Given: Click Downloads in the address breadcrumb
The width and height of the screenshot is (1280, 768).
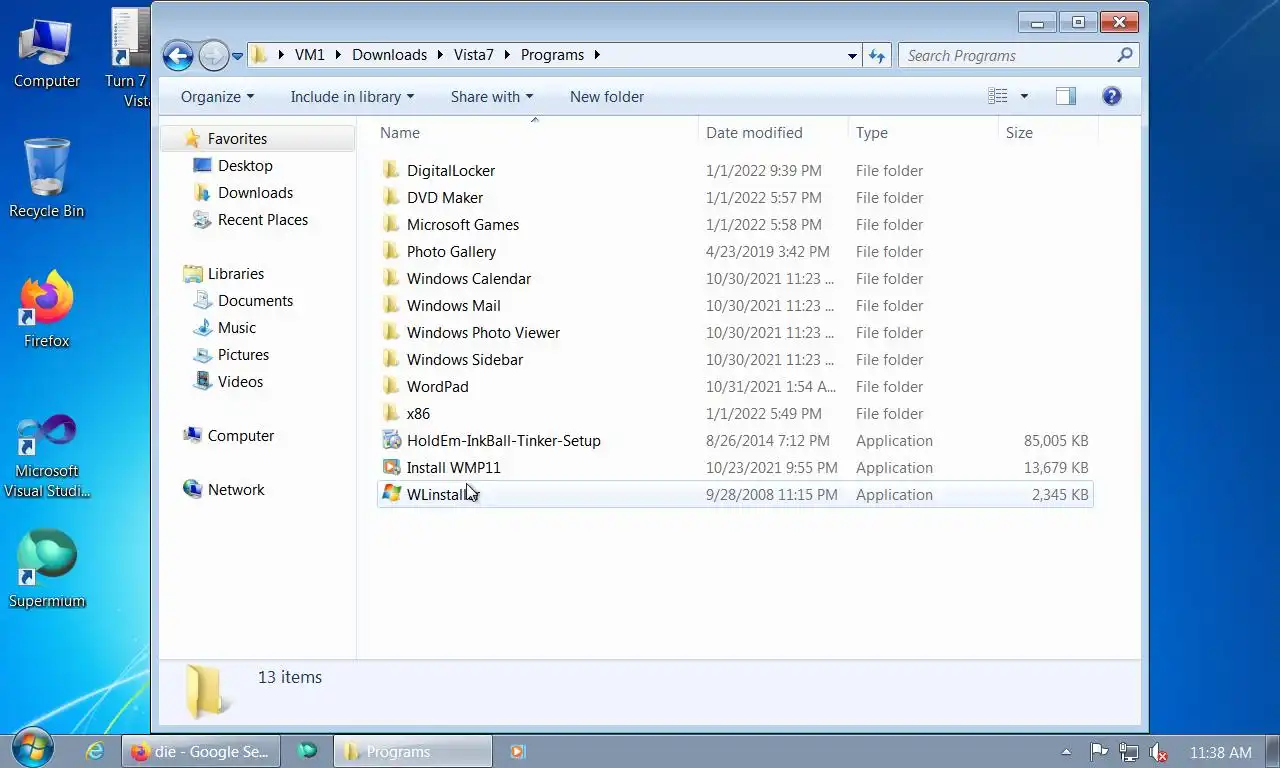Looking at the screenshot, I should point(389,55).
